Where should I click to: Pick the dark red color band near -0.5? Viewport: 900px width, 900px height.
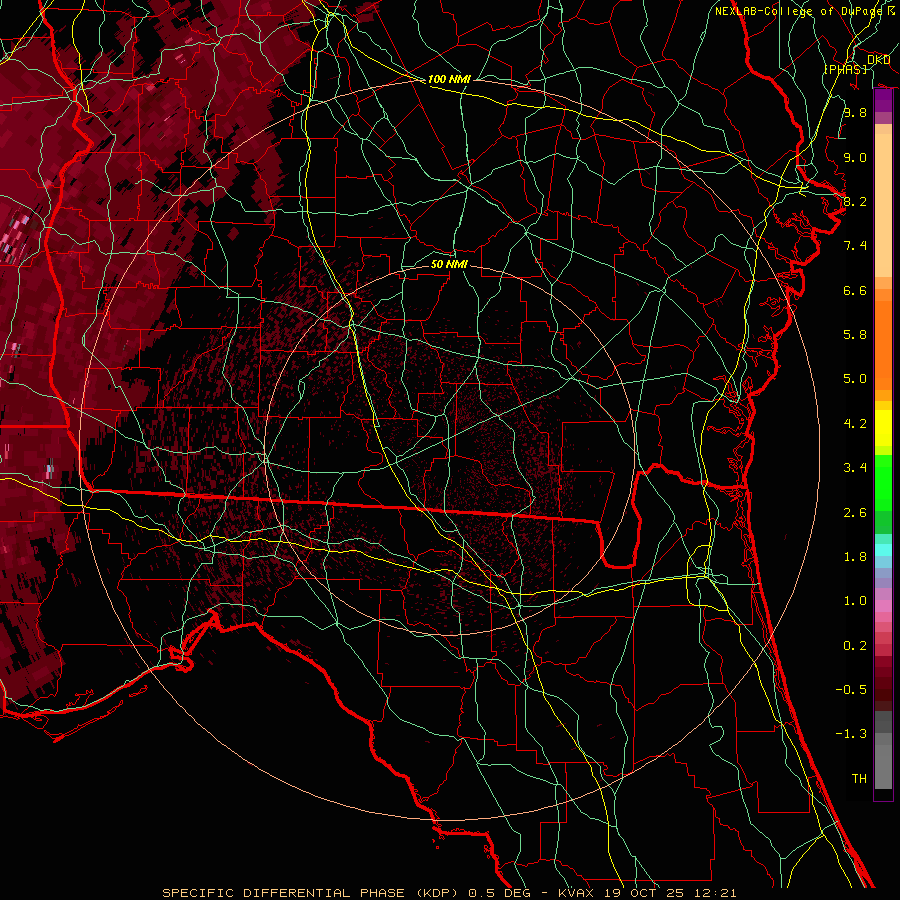coord(883,689)
